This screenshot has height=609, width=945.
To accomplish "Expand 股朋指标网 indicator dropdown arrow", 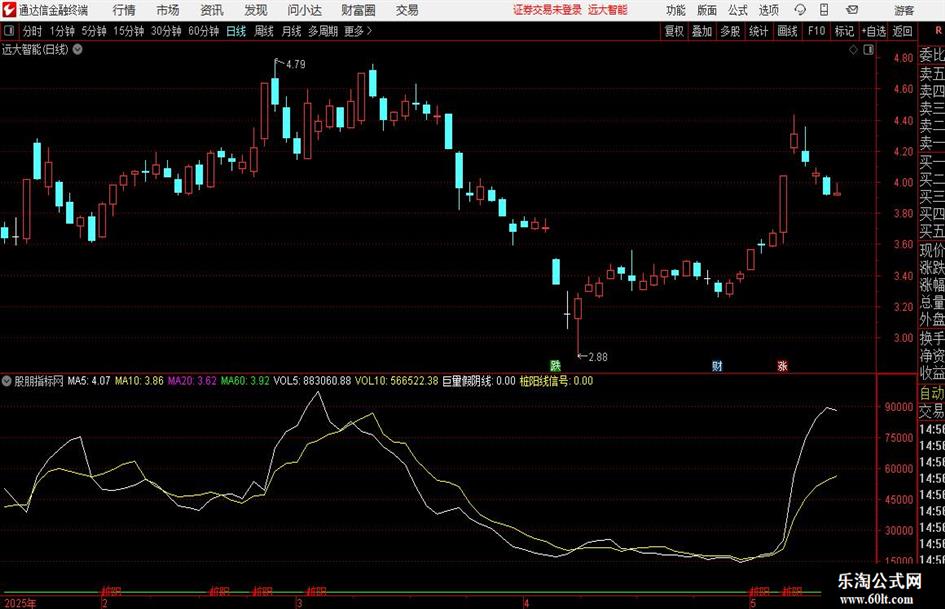I will [7, 381].
